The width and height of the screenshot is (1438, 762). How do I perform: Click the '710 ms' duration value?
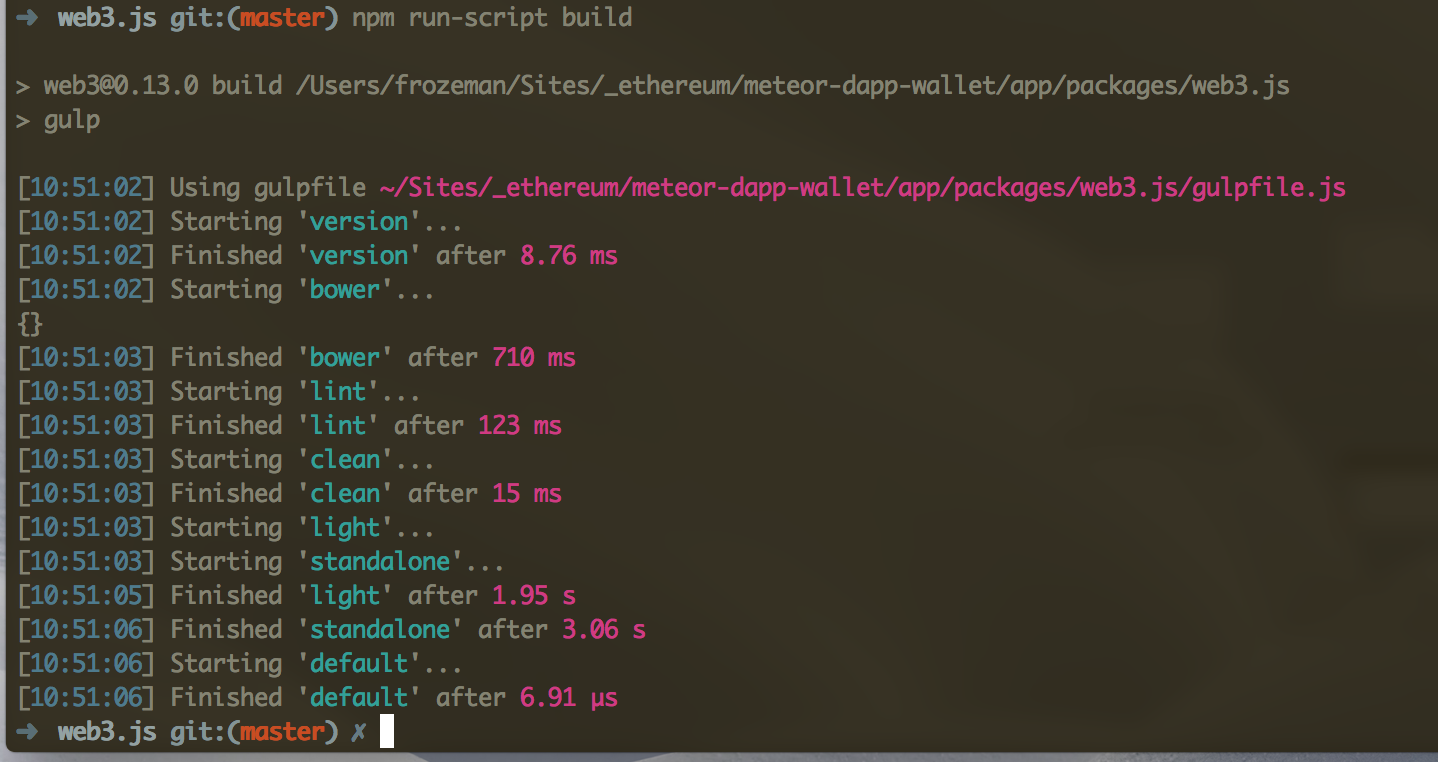point(534,358)
